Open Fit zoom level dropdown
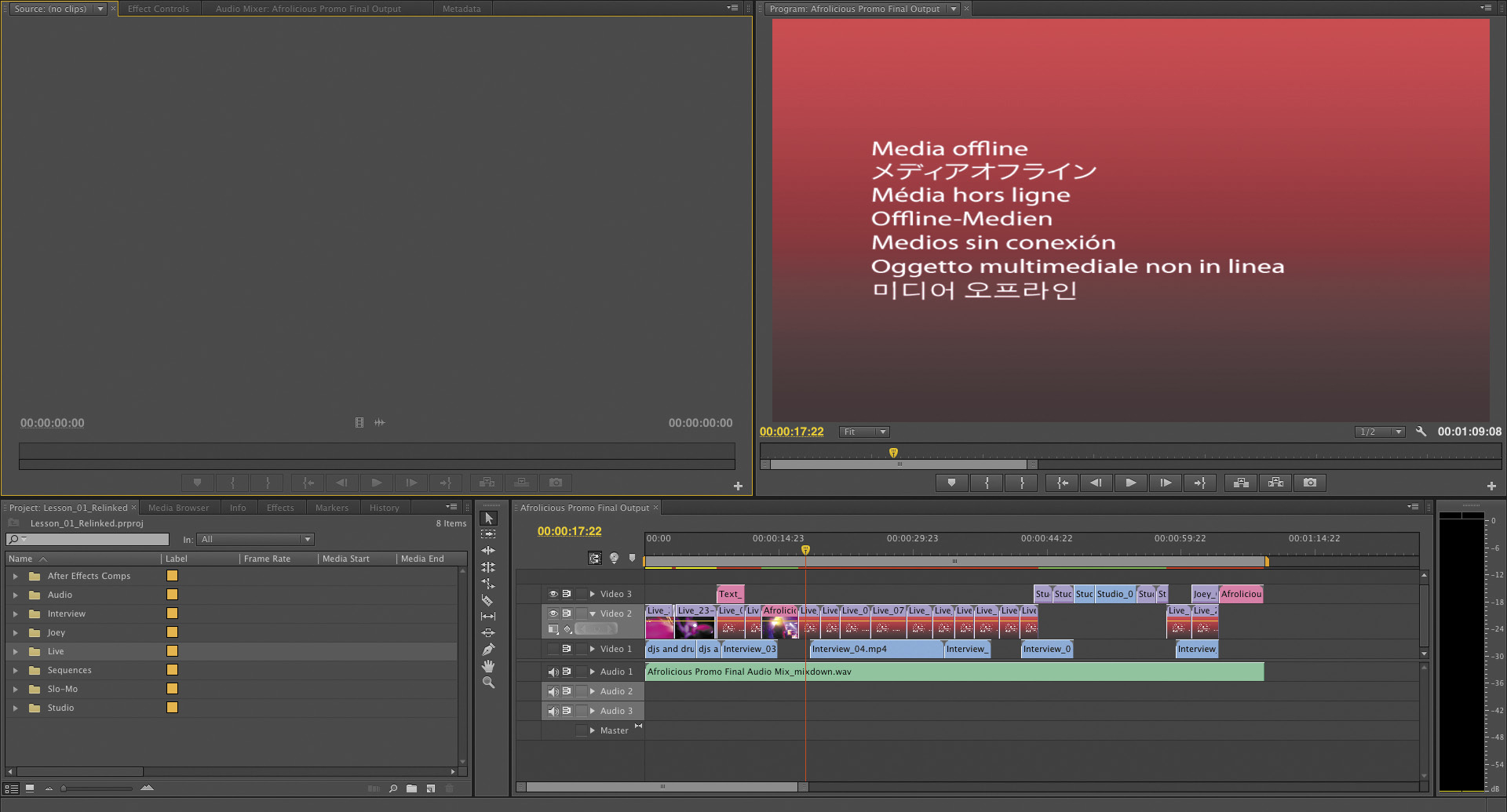 864,431
